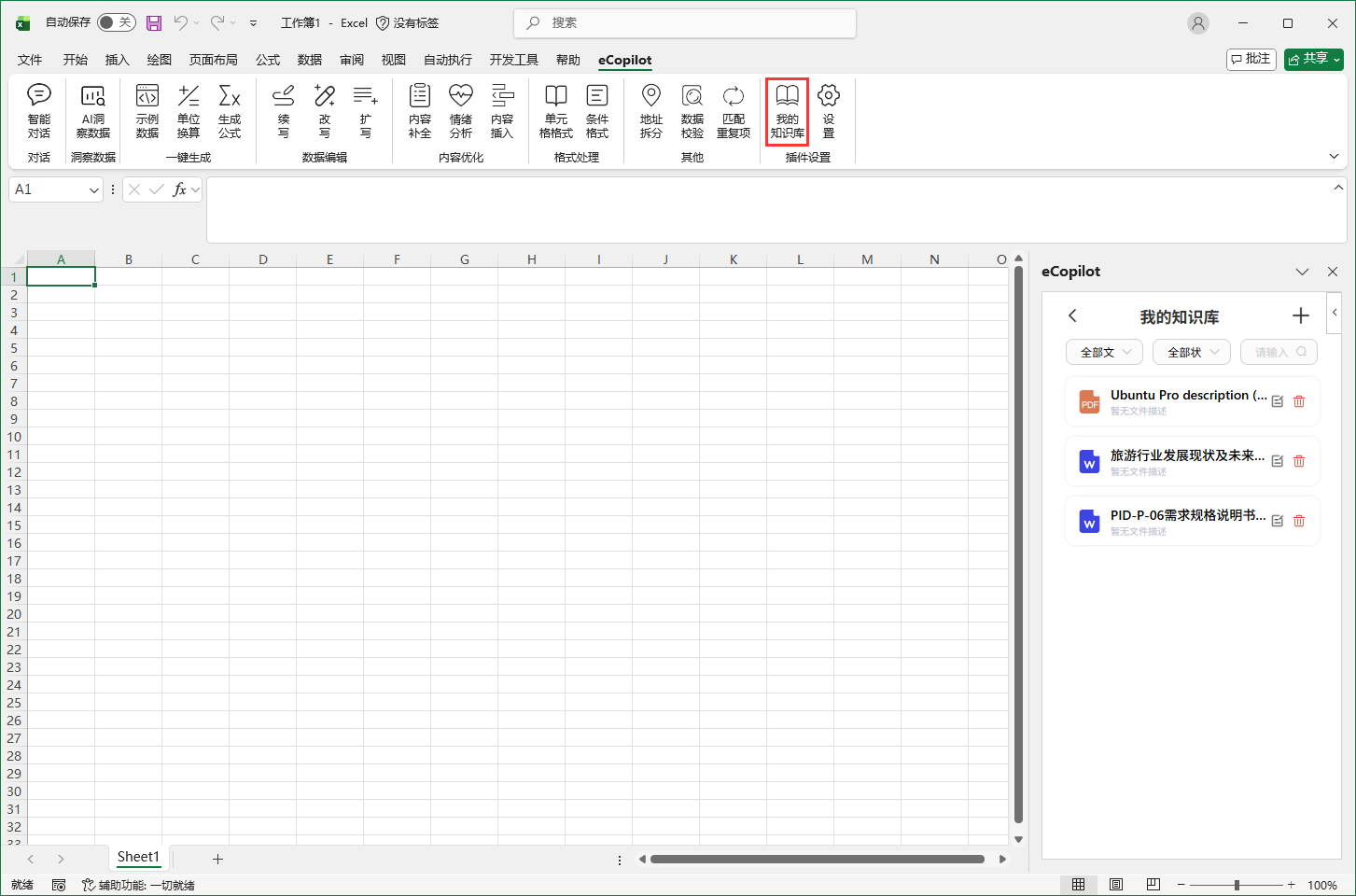This screenshot has height=896, width=1356.
Task: Open the 全部状 status filter dropdown
Action: coord(1192,352)
